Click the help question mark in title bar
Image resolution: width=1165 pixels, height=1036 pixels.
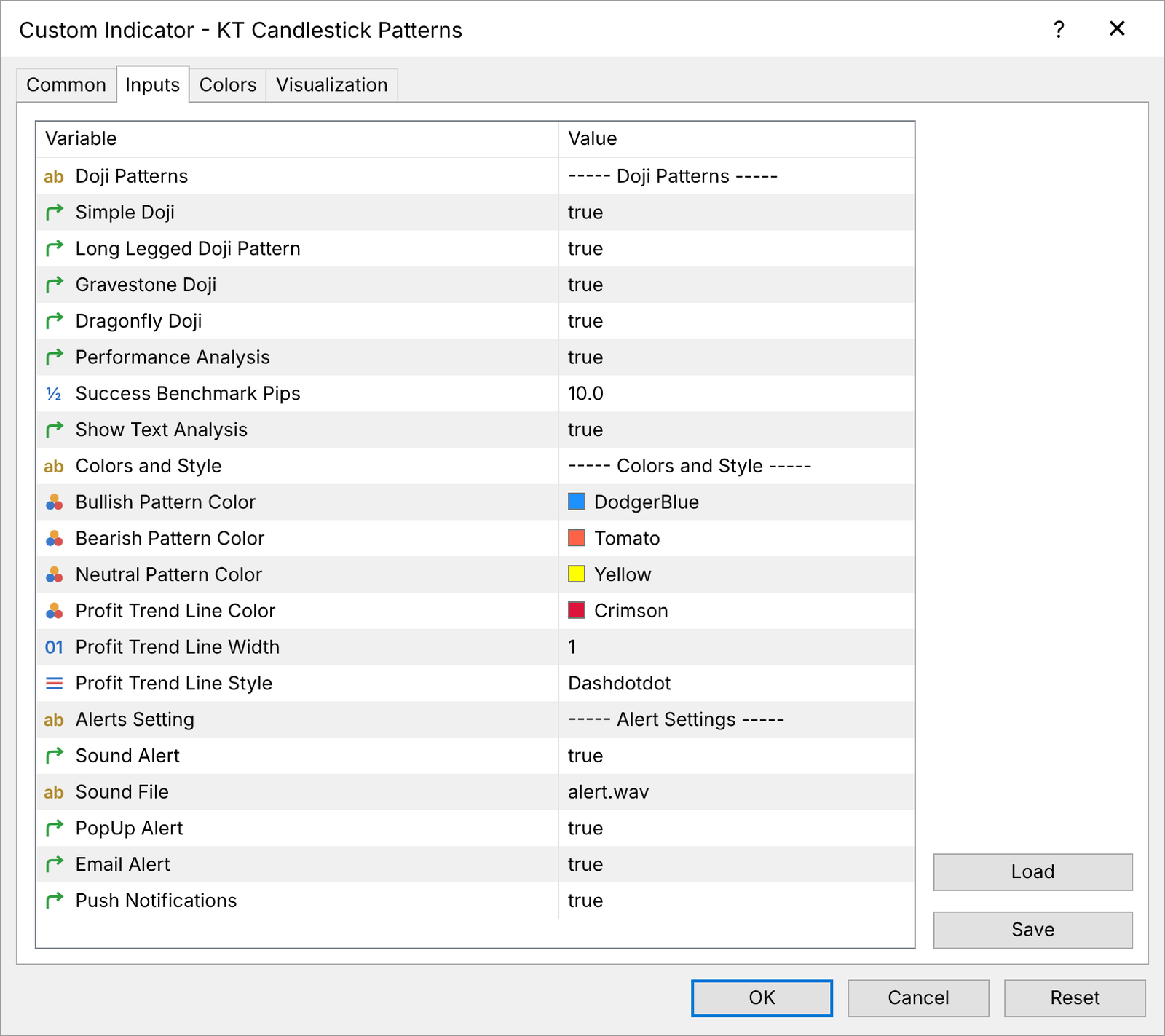point(1059,30)
